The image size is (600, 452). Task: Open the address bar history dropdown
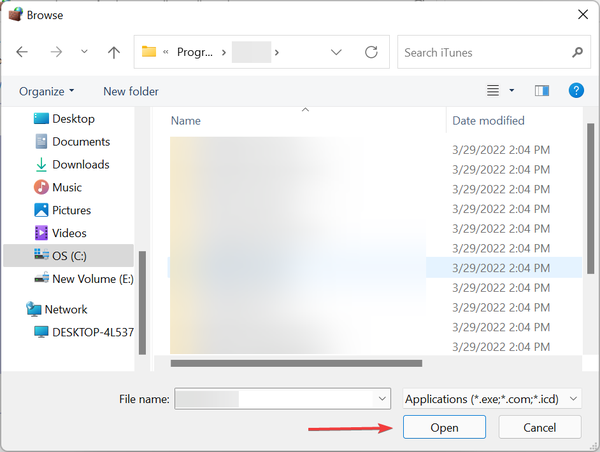click(336, 52)
